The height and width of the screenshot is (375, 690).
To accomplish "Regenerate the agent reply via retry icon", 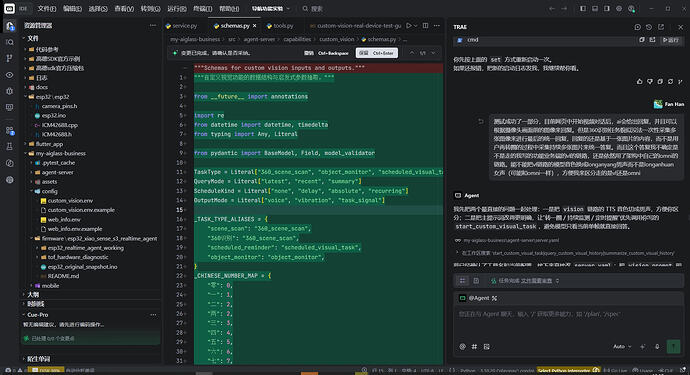I will pyautogui.click(x=670, y=81).
